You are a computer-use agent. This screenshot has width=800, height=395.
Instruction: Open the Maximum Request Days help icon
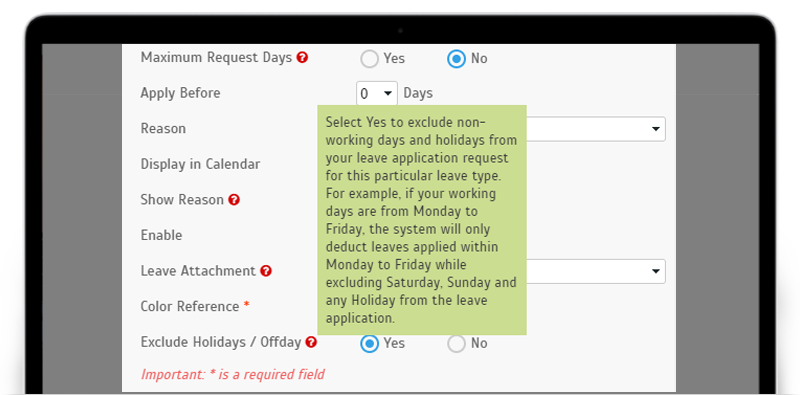pyautogui.click(x=302, y=58)
